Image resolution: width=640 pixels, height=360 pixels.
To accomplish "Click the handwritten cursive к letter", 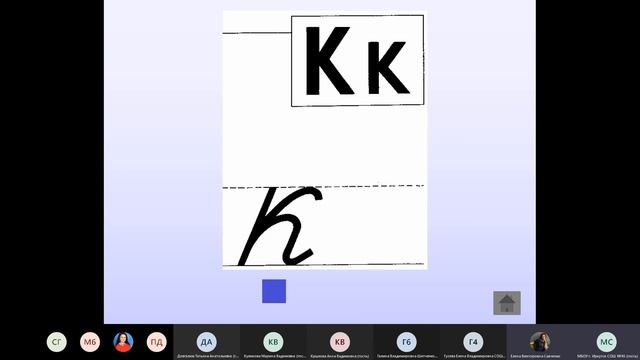I will (x=281, y=226).
